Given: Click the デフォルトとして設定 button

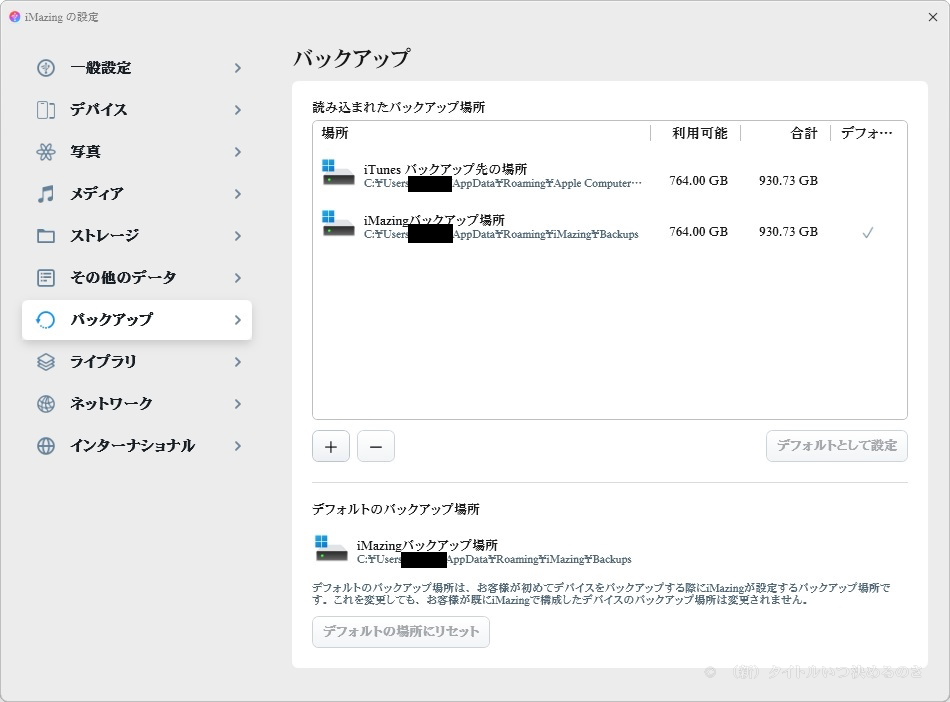Looking at the screenshot, I should (837, 446).
